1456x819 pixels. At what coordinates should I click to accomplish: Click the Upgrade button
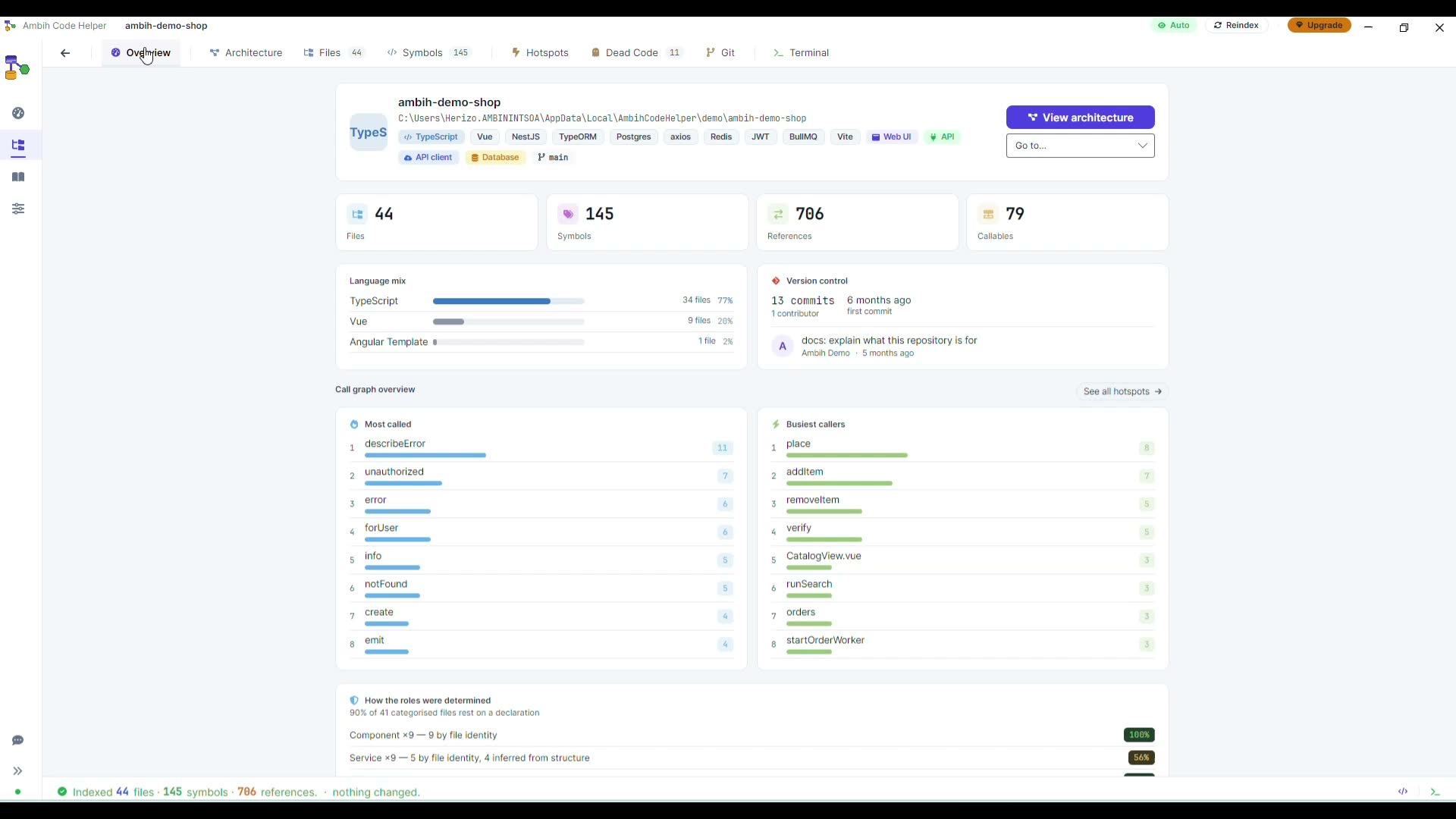pyautogui.click(x=1319, y=26)
